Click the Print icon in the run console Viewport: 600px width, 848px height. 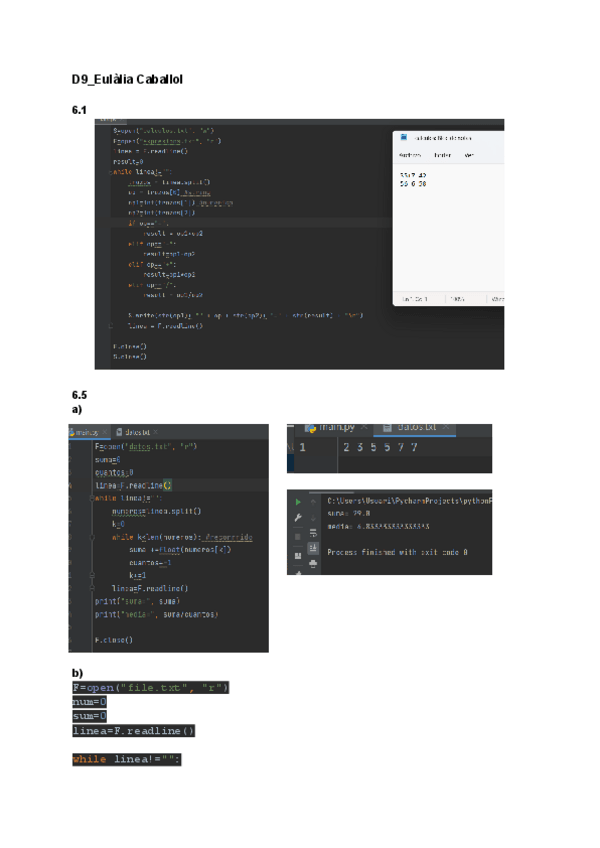click(x=313, y=564)
